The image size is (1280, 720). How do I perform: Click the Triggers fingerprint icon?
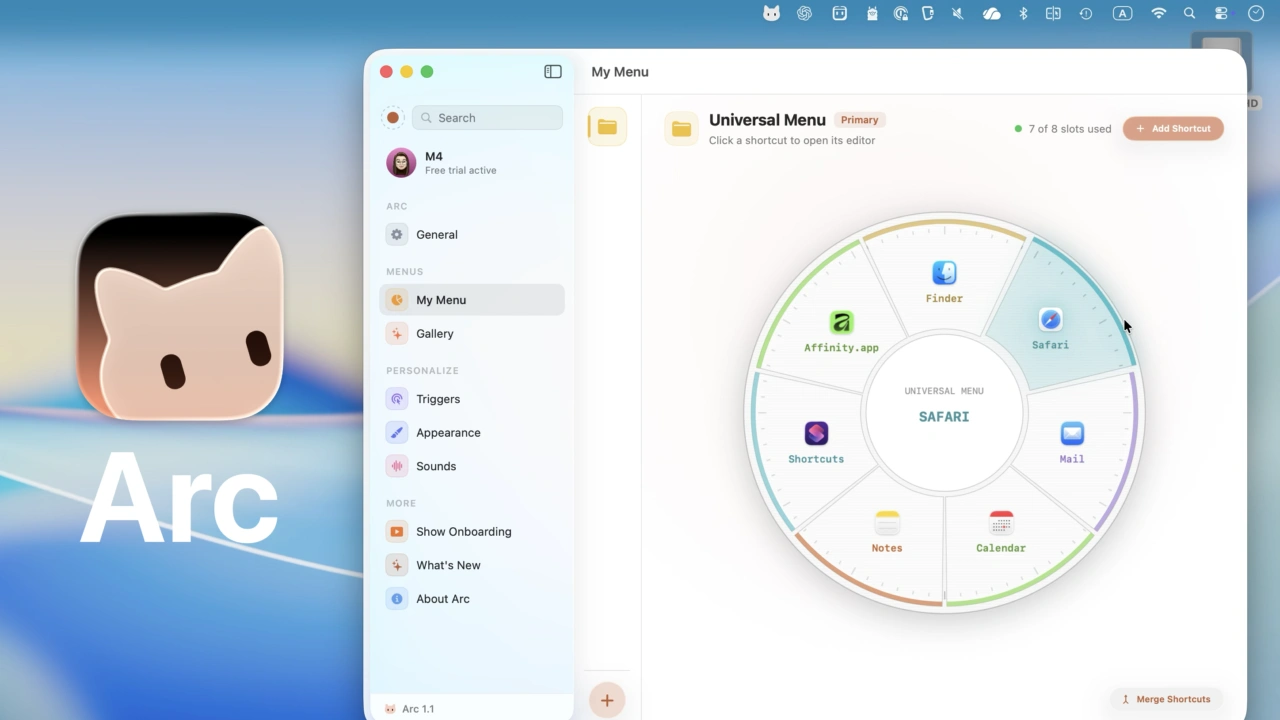click(397, 399)
